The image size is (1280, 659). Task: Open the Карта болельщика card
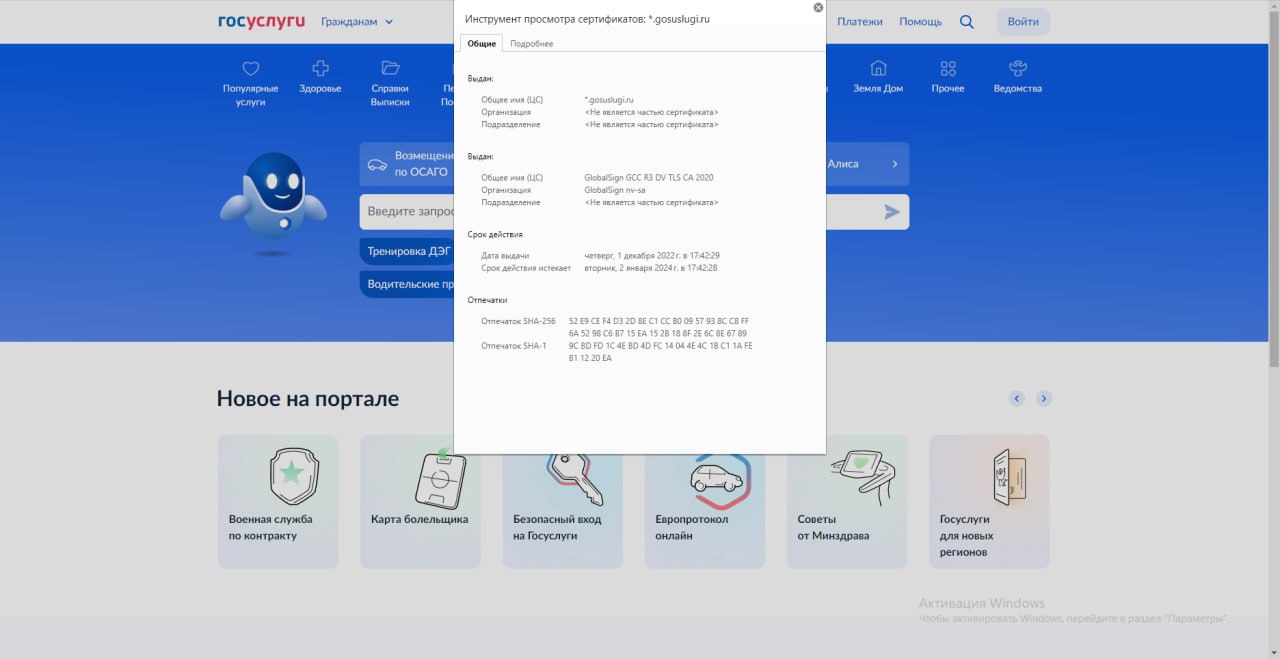point(420,502)
